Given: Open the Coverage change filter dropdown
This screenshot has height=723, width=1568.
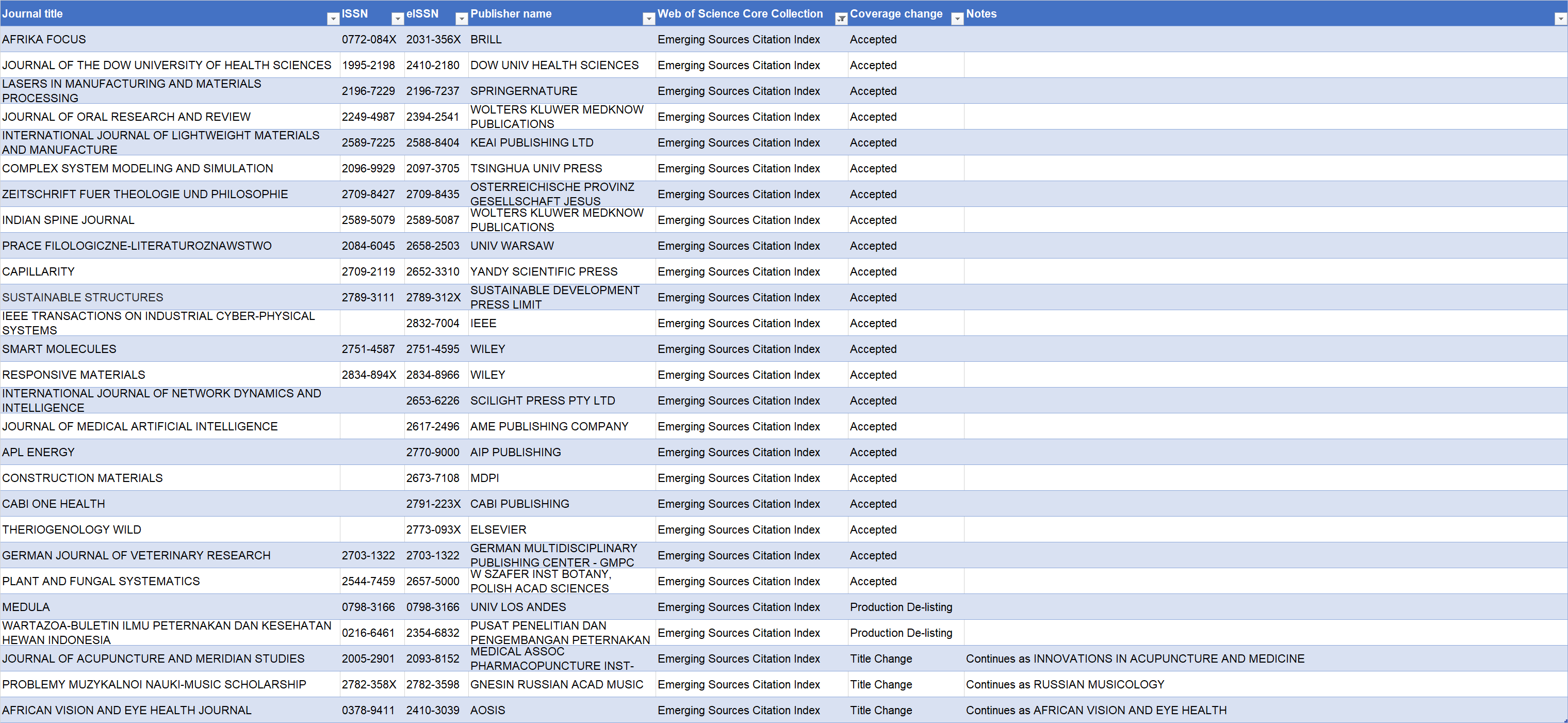Looking at the screenshot, I should pyautogui.click(x=957, y=19).
